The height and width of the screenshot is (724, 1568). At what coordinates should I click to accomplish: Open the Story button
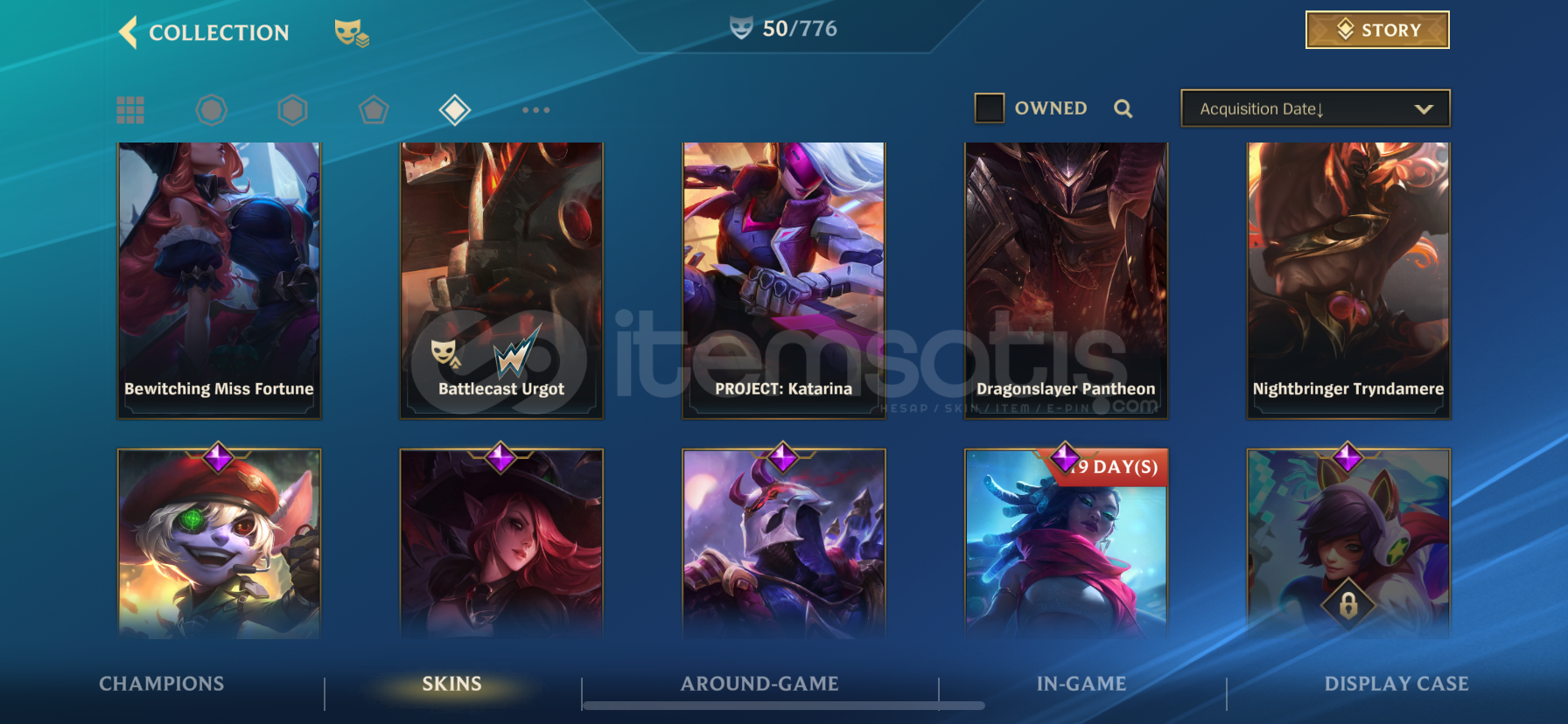[x=1377, y=30]
